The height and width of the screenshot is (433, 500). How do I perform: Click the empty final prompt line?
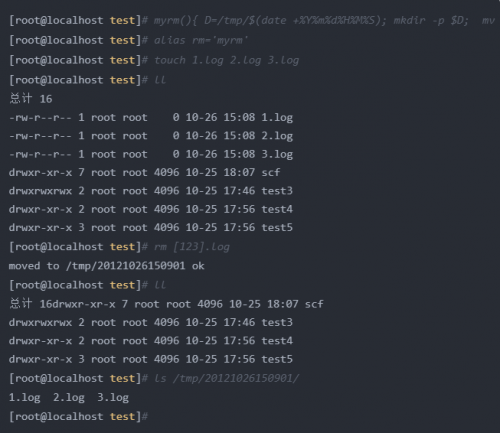[78, 417]
